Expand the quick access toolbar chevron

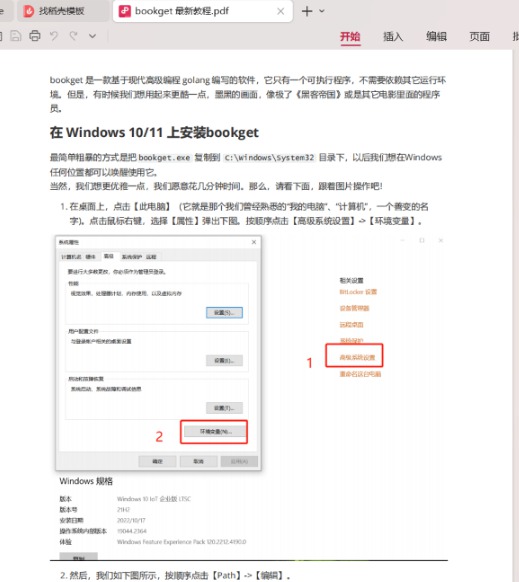[x=92, y=36]
